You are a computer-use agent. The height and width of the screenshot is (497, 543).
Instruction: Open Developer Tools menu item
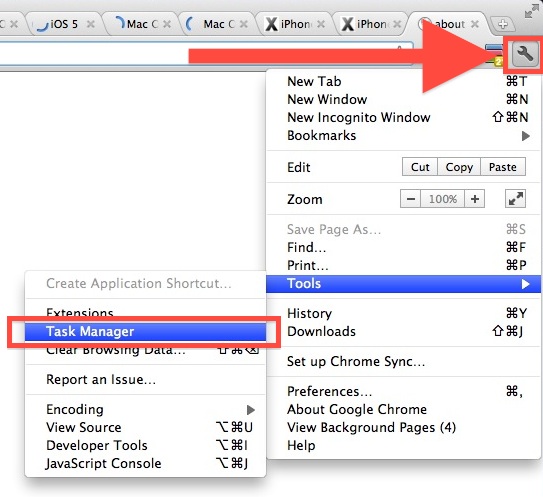coord(145,445)
